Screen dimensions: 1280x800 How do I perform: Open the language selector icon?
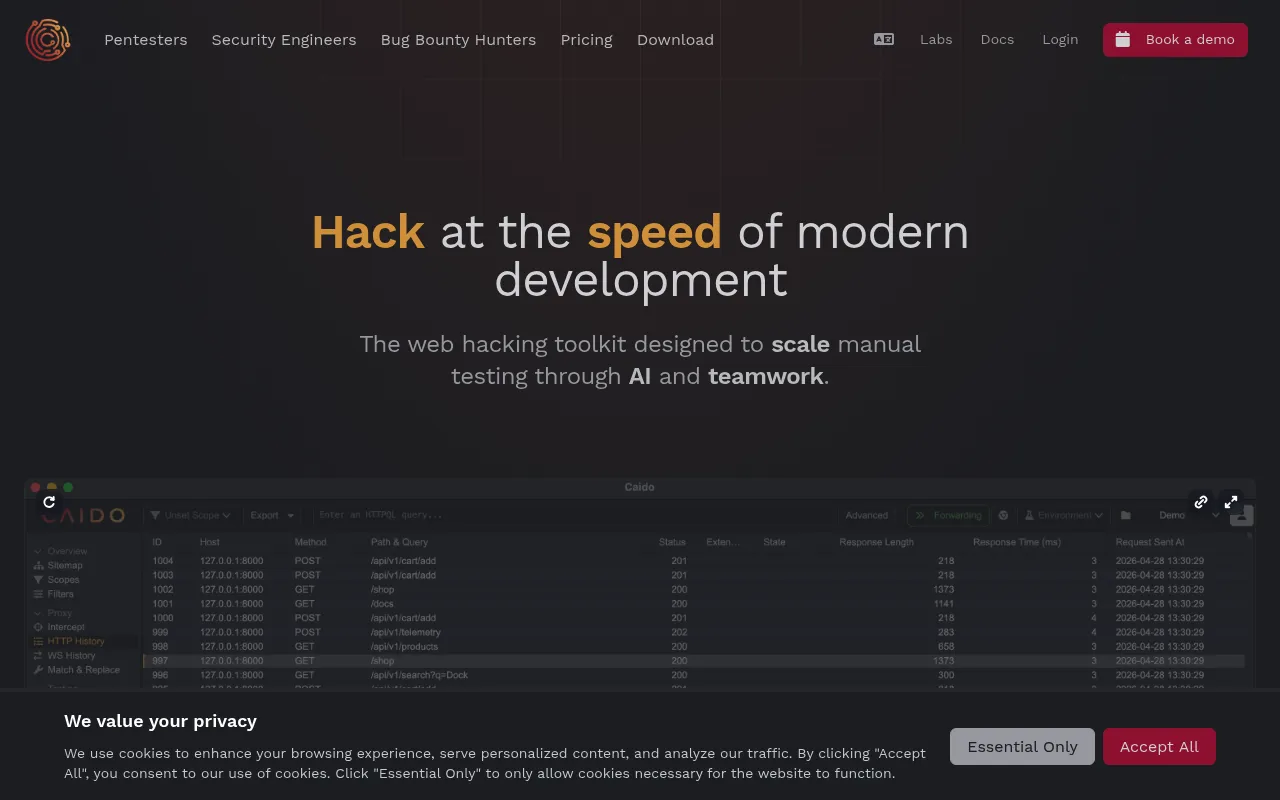pyautogui.click(x=884, y=40)
